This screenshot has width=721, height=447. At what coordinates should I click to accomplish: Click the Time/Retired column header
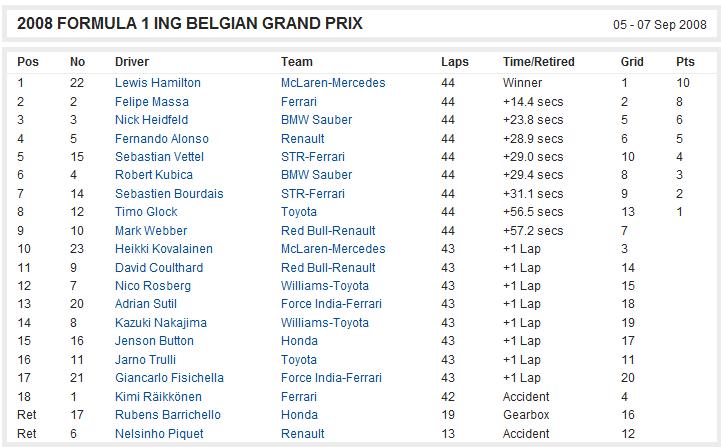[538, 62]
